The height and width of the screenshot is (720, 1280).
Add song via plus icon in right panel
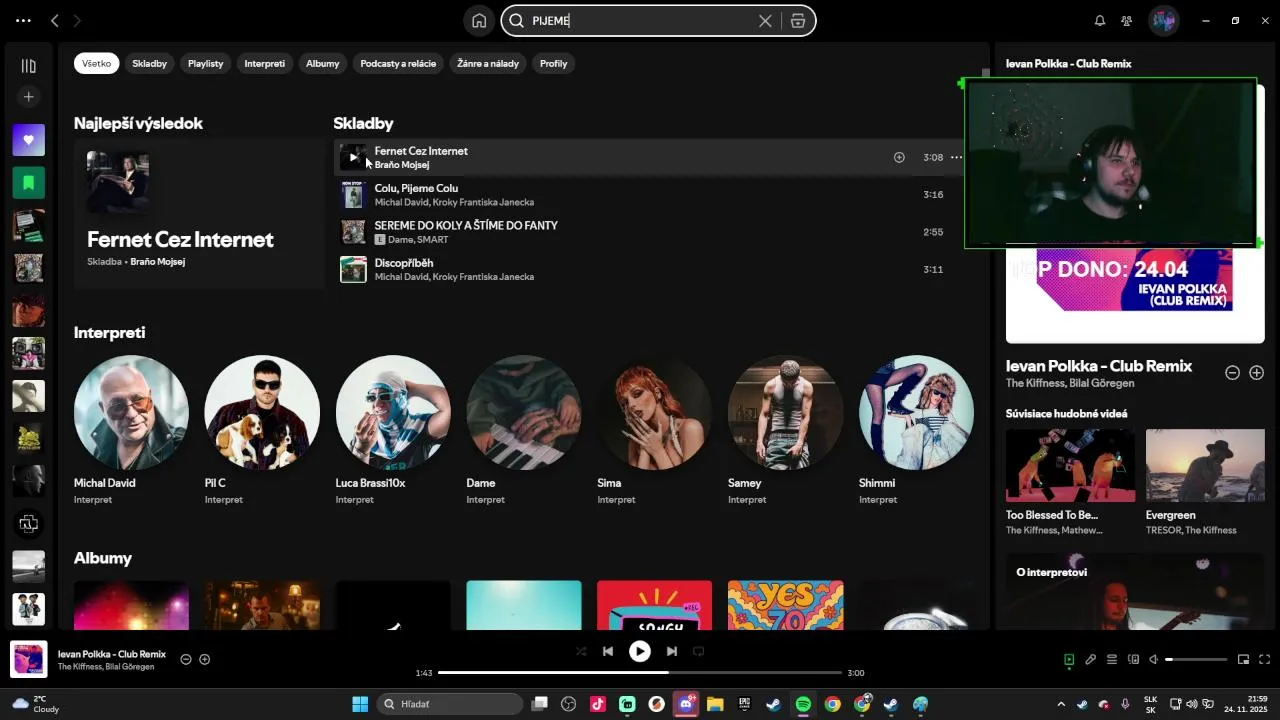tap(1257, 372)
